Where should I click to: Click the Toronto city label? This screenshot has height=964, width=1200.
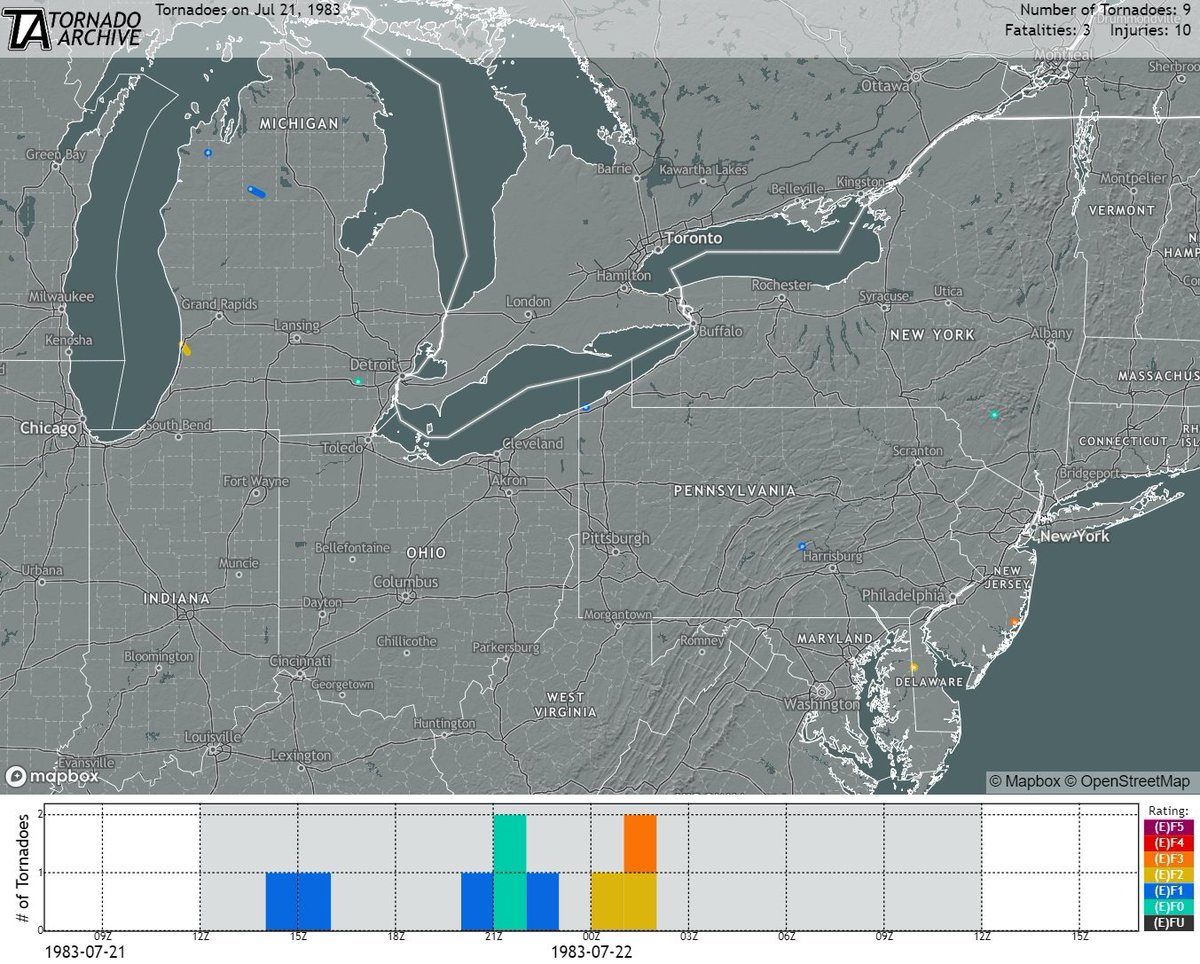click(692, 240)
